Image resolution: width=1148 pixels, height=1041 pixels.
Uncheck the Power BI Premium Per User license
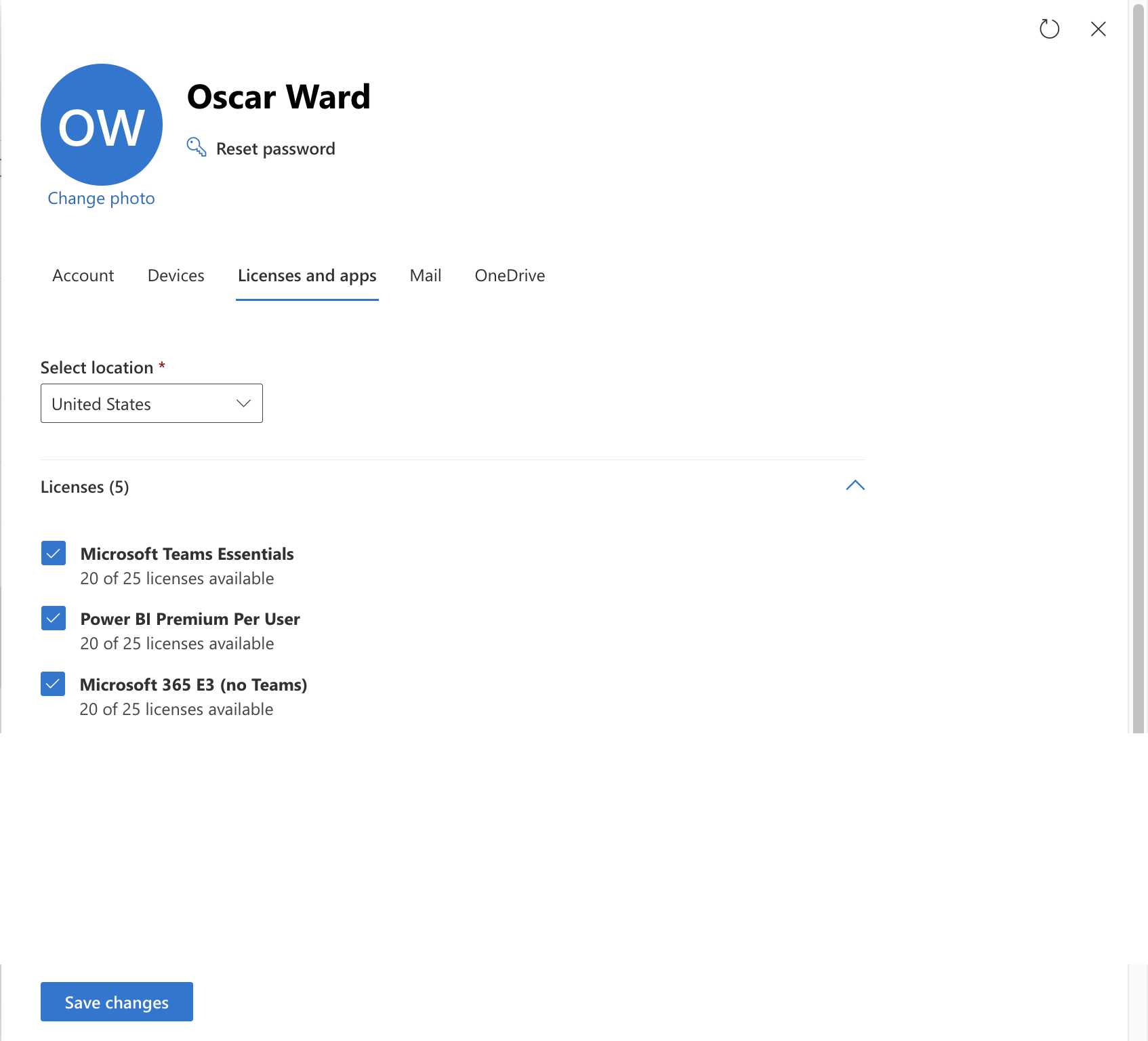54,618
